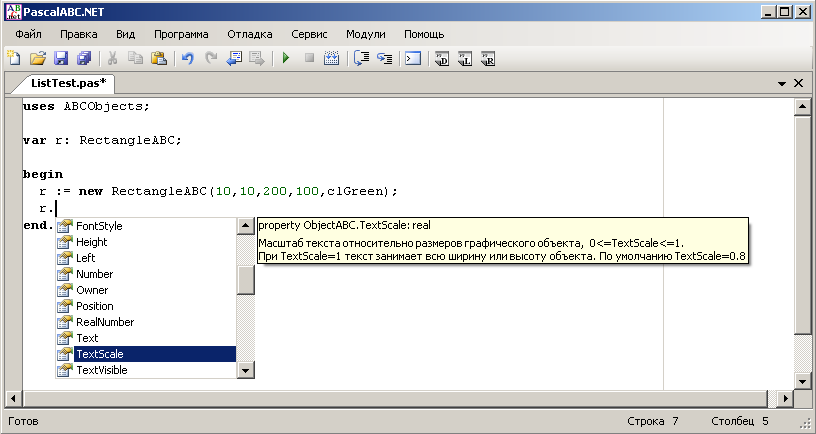The image size is (816, 434).
Task: Select the ListTest.pas tab
Action: [x=68, y=83]
